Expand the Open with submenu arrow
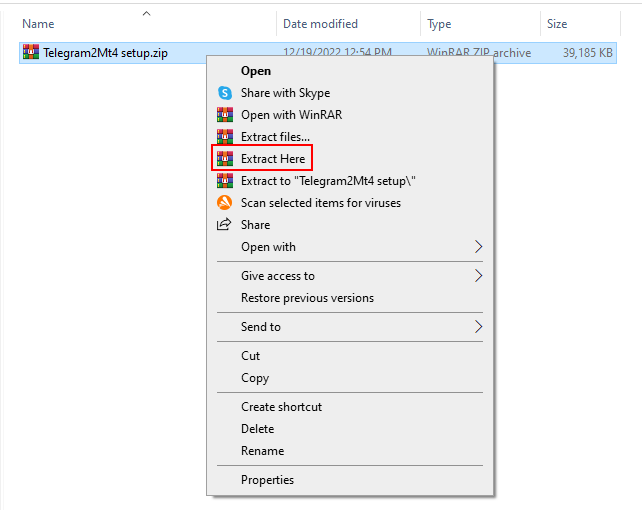This screenshot has height=510, width=642. pos(478,247)
